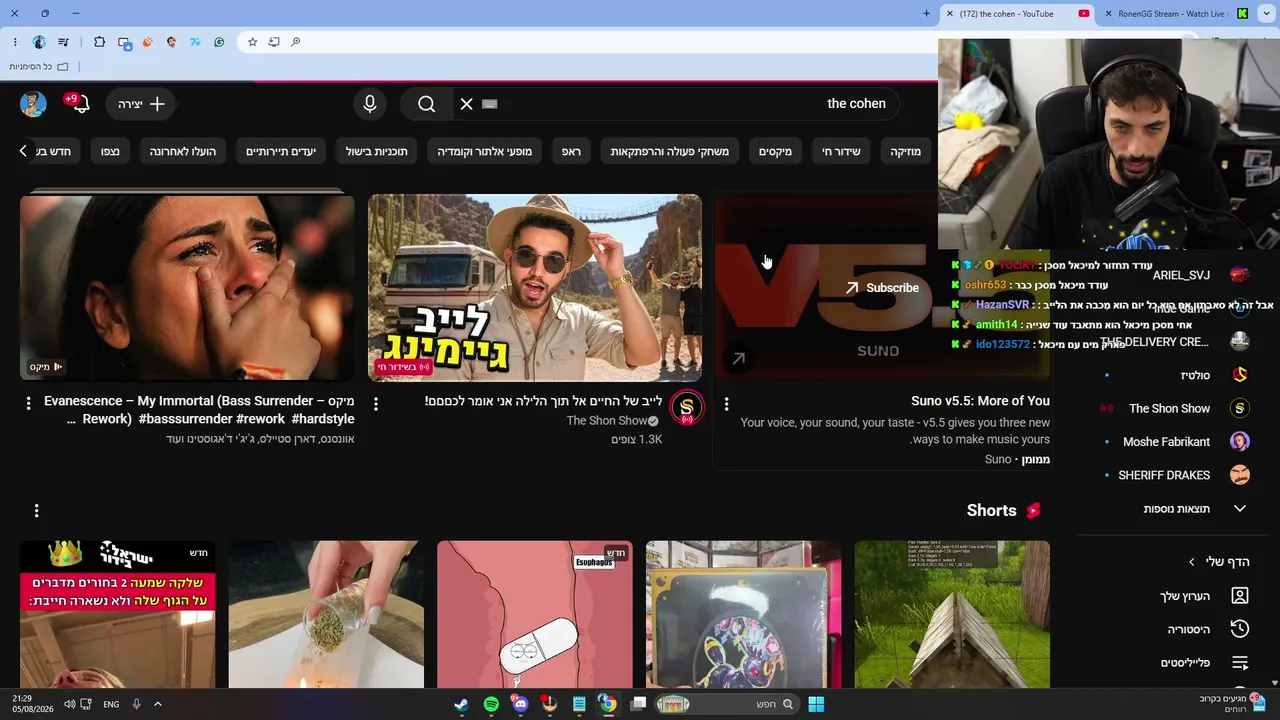The image size is (1280, 720).
Task: Open options menu for the Evanescence mix
Action: [28, 404]
